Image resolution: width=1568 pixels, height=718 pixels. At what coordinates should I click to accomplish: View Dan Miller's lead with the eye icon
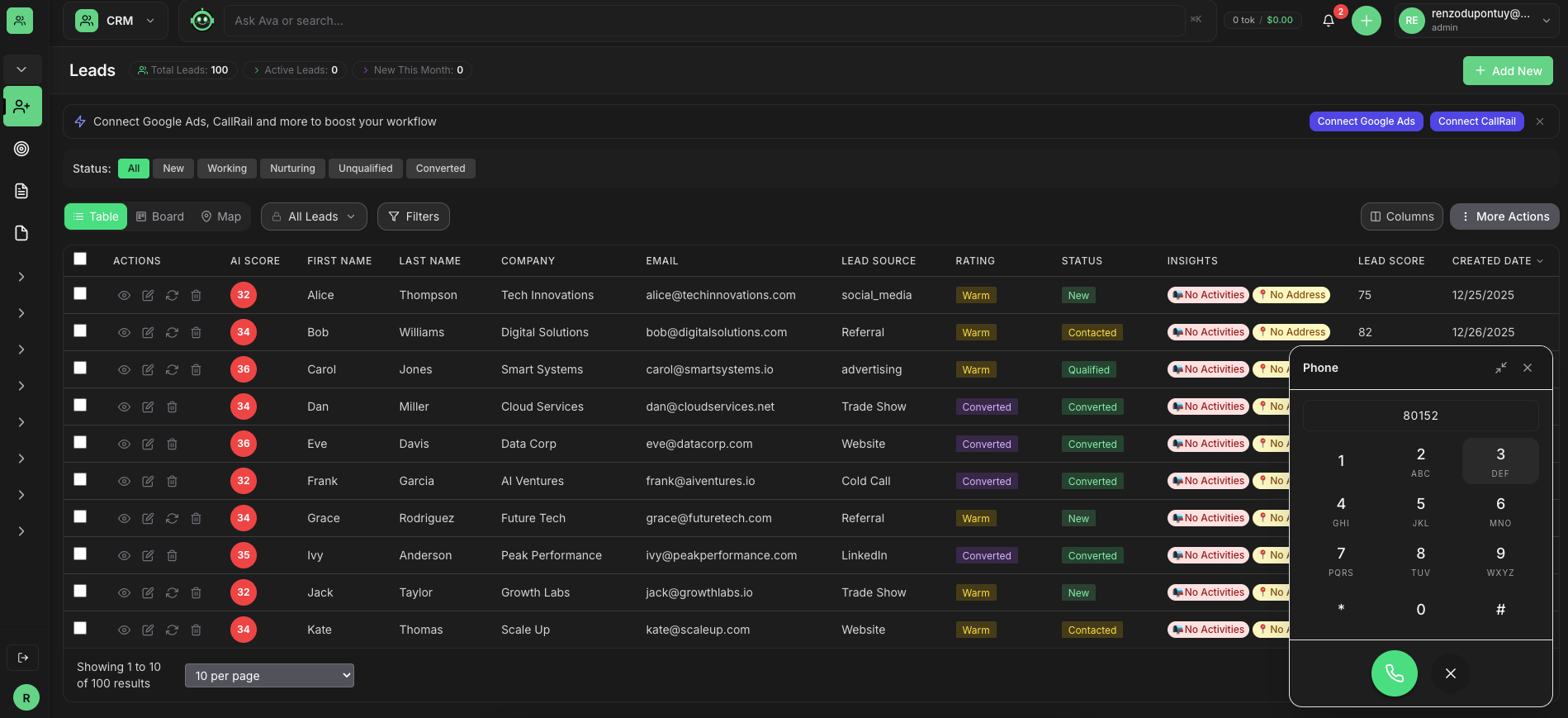click(x=124, y=407)
